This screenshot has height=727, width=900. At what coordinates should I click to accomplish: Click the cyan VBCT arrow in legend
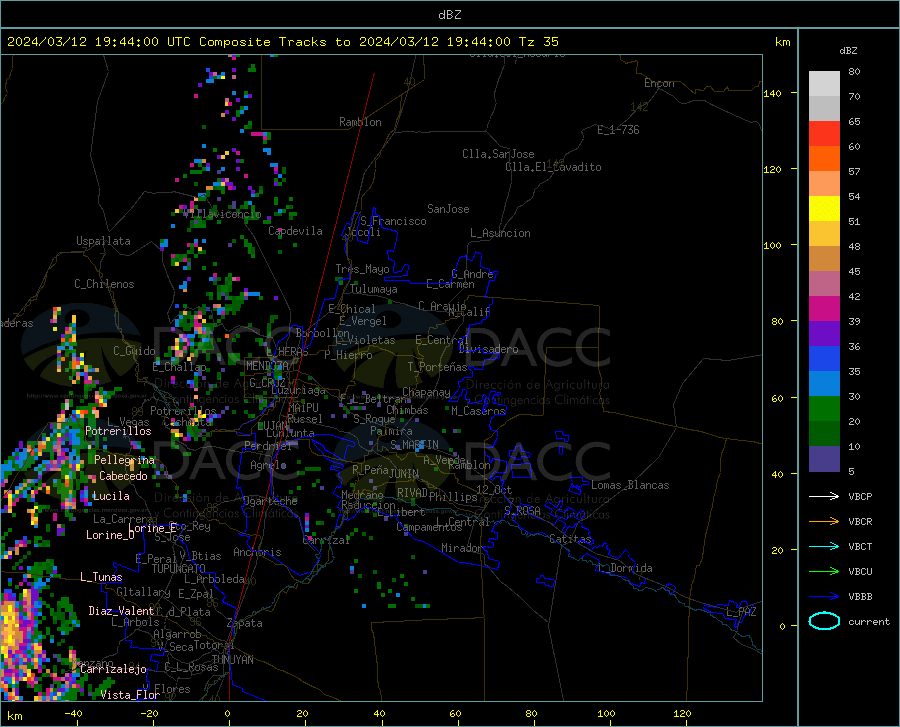824,546
